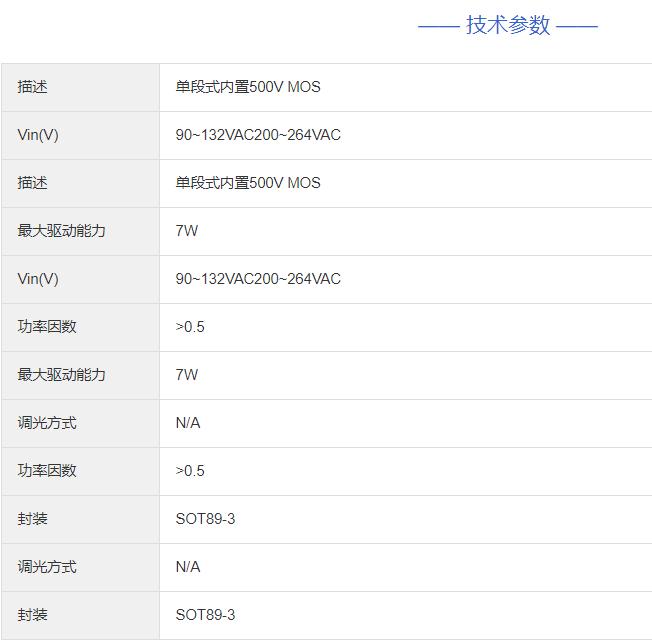Select the second Vin(V) label cell

point(38,279)
